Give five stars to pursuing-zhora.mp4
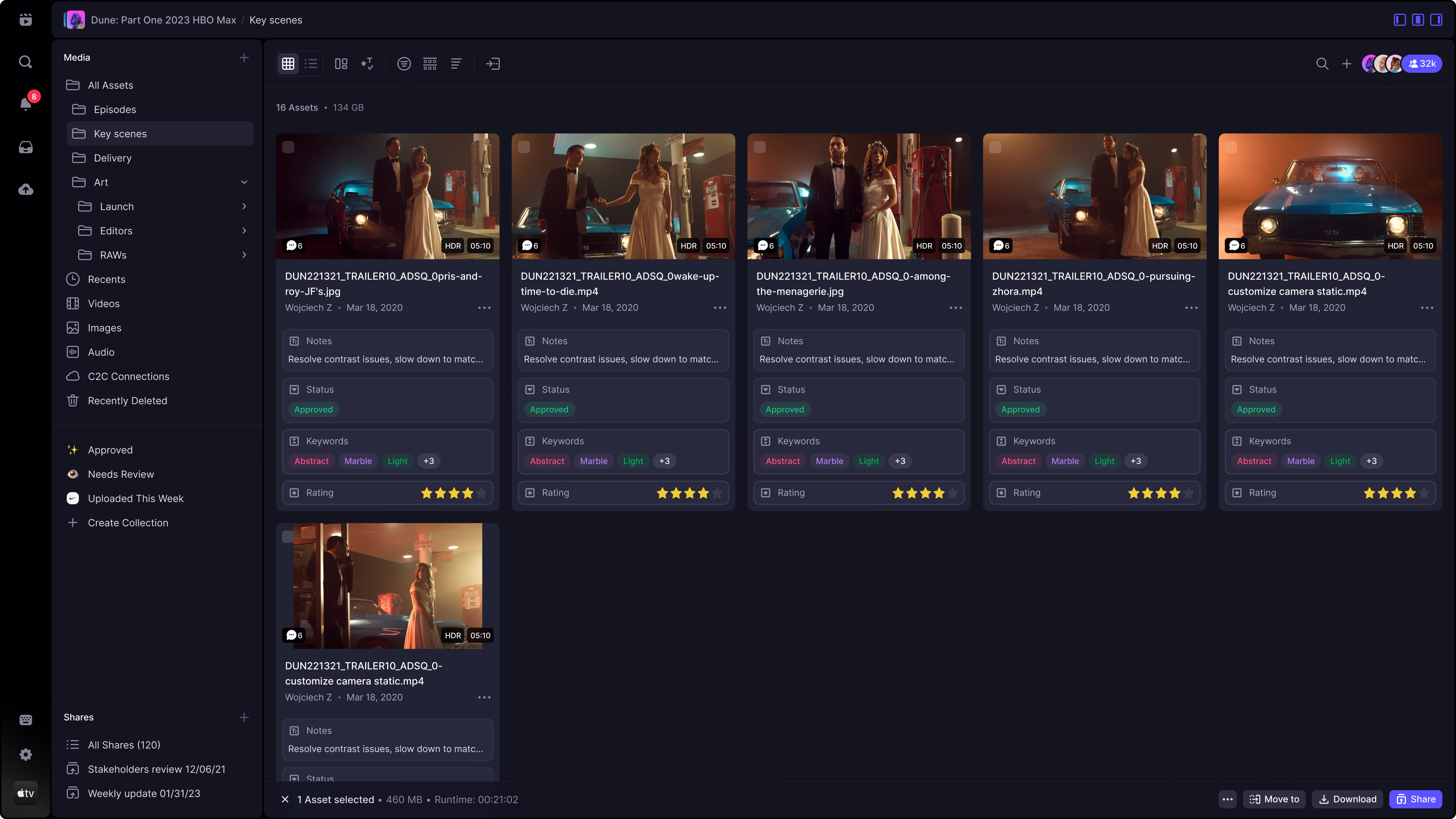 click(x=1188, y=493)
